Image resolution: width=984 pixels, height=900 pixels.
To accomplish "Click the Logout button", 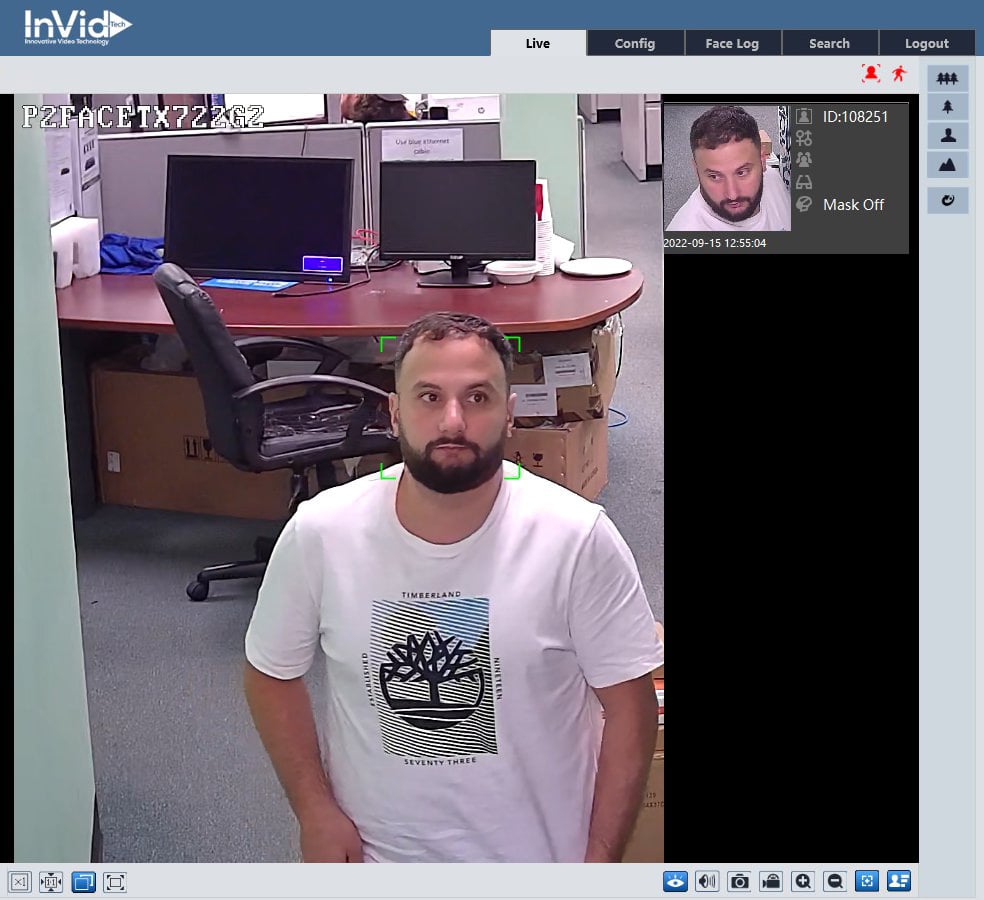I will 926,43.
